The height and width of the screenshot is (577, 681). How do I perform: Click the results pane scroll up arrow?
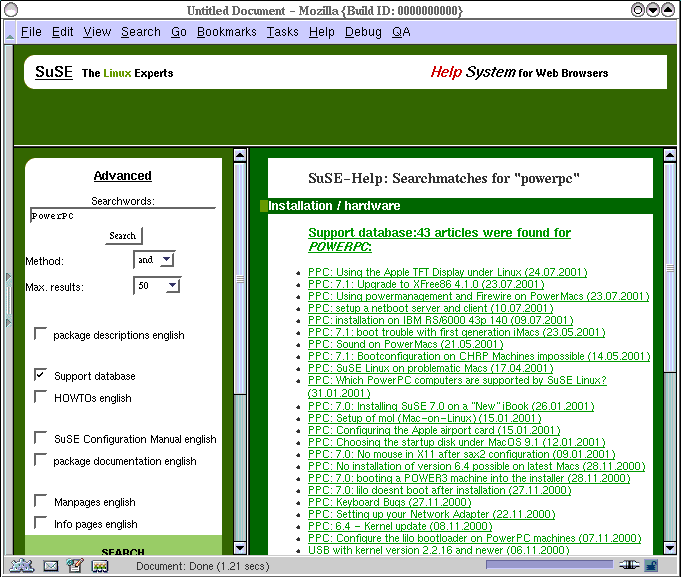click(x=670, y=155)
